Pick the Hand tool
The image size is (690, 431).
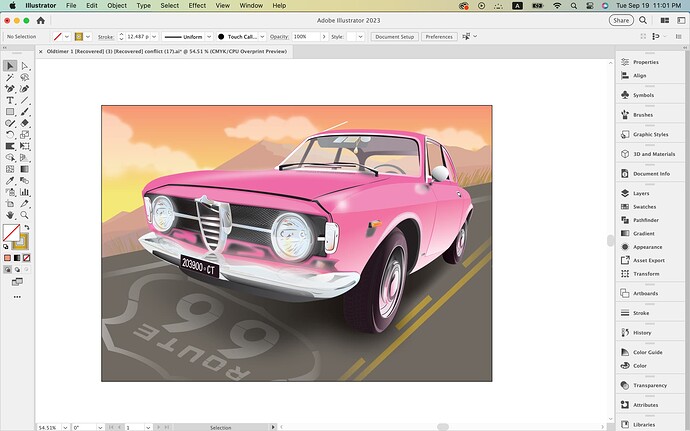[x=10, y=214]
